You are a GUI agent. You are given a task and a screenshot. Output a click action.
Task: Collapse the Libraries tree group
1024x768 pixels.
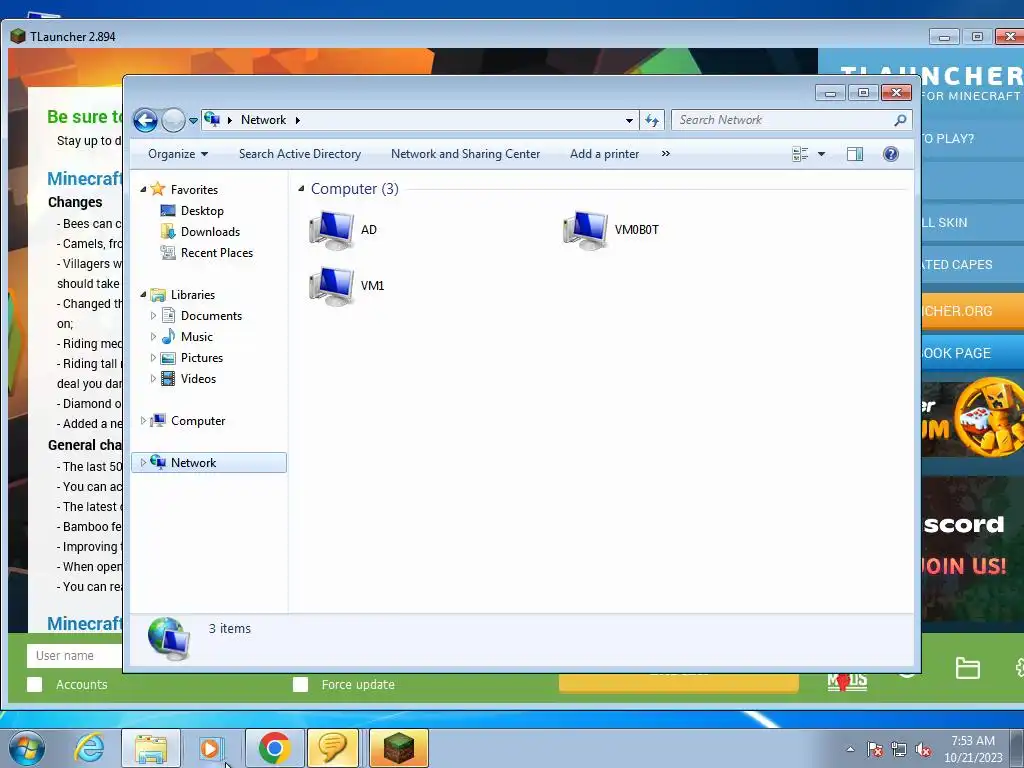pyautogui.click(x=143, y=295)
